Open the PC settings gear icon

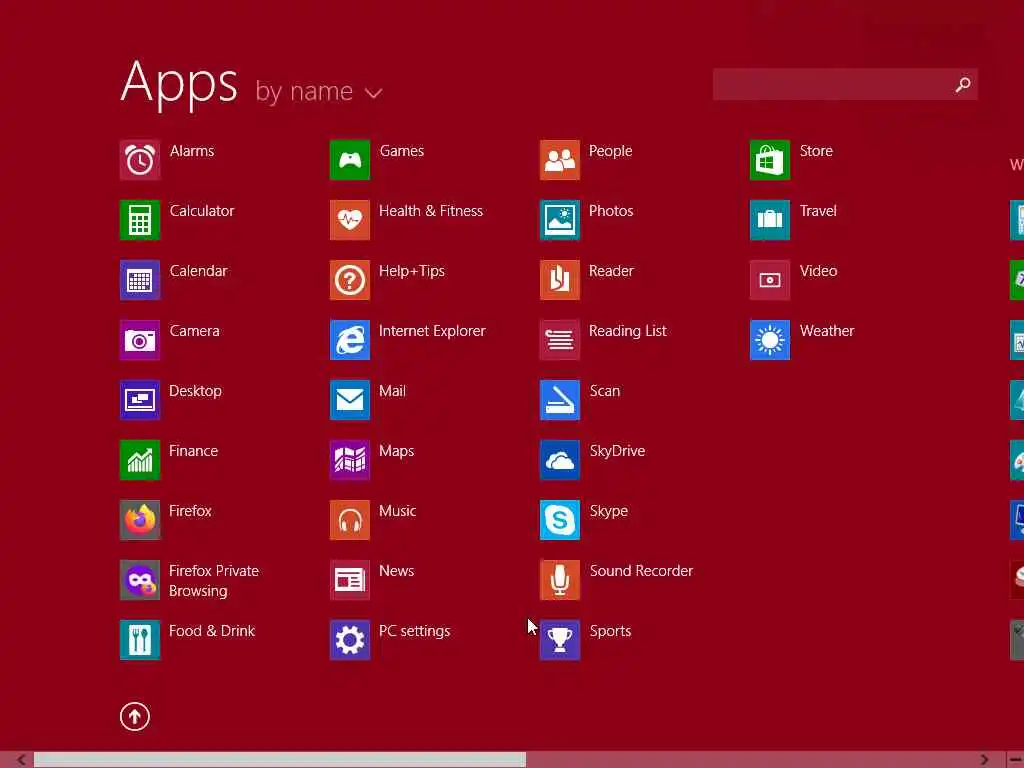pyautogui.click(x=350, y=641)
